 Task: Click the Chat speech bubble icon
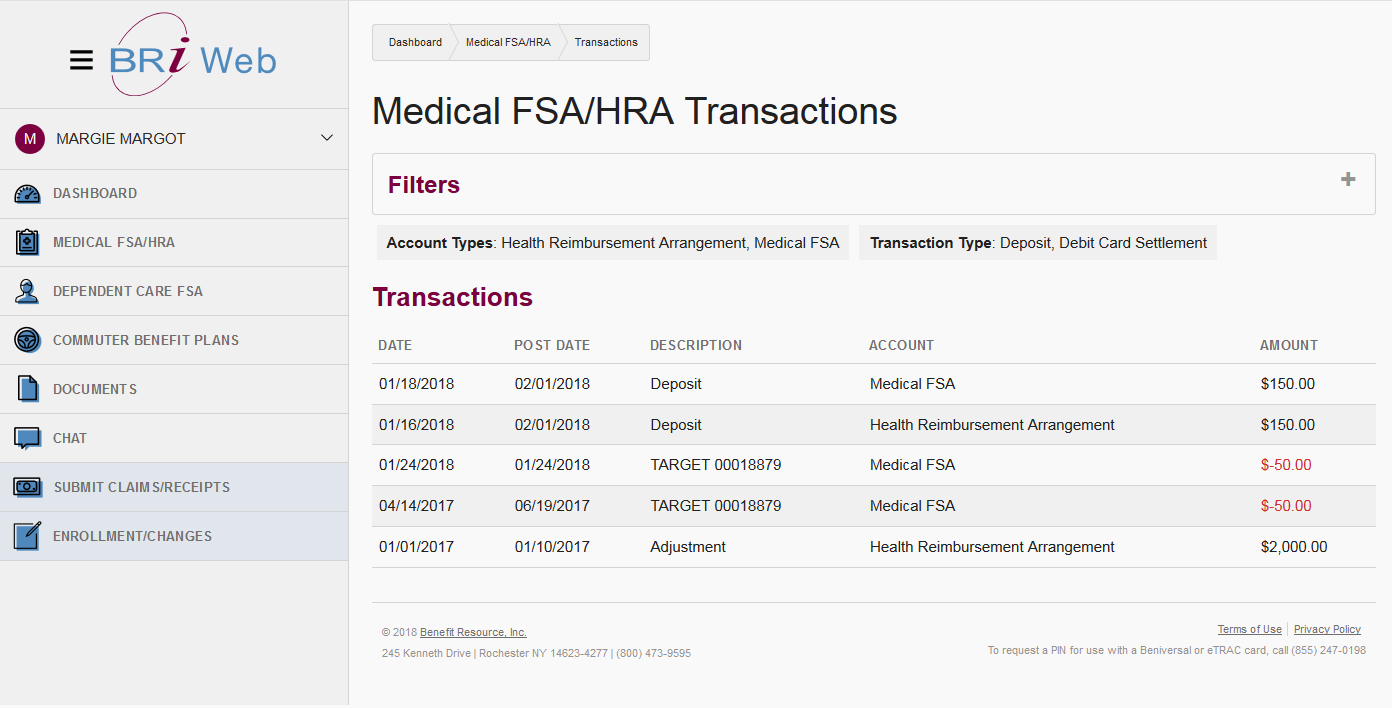tap(27, 438)
